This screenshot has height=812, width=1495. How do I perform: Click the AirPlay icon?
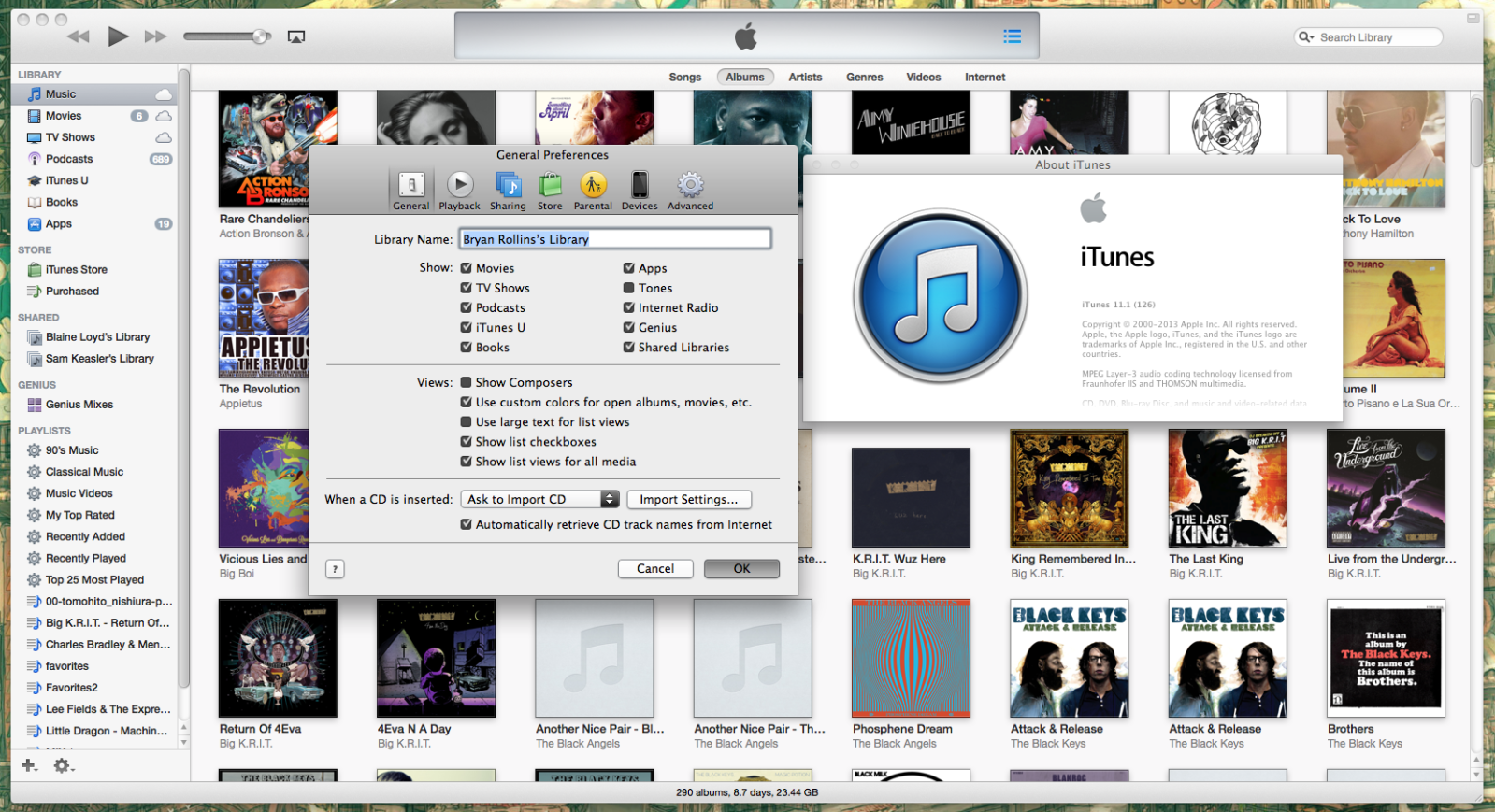(x=296, y=36)
